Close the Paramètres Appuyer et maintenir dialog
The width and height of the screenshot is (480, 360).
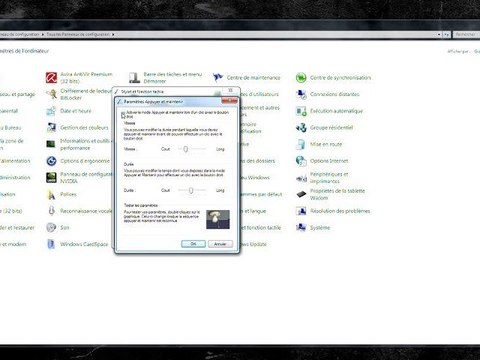(229, 101)
